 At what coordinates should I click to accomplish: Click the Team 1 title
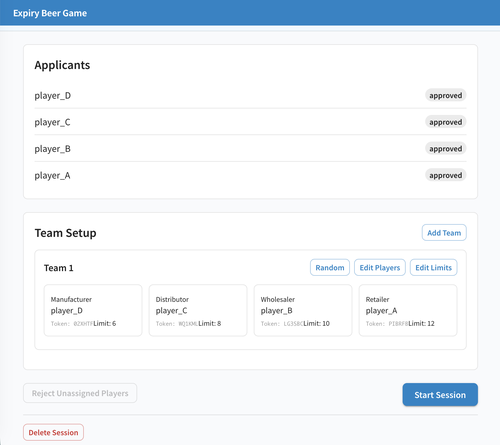pos(59,268)
